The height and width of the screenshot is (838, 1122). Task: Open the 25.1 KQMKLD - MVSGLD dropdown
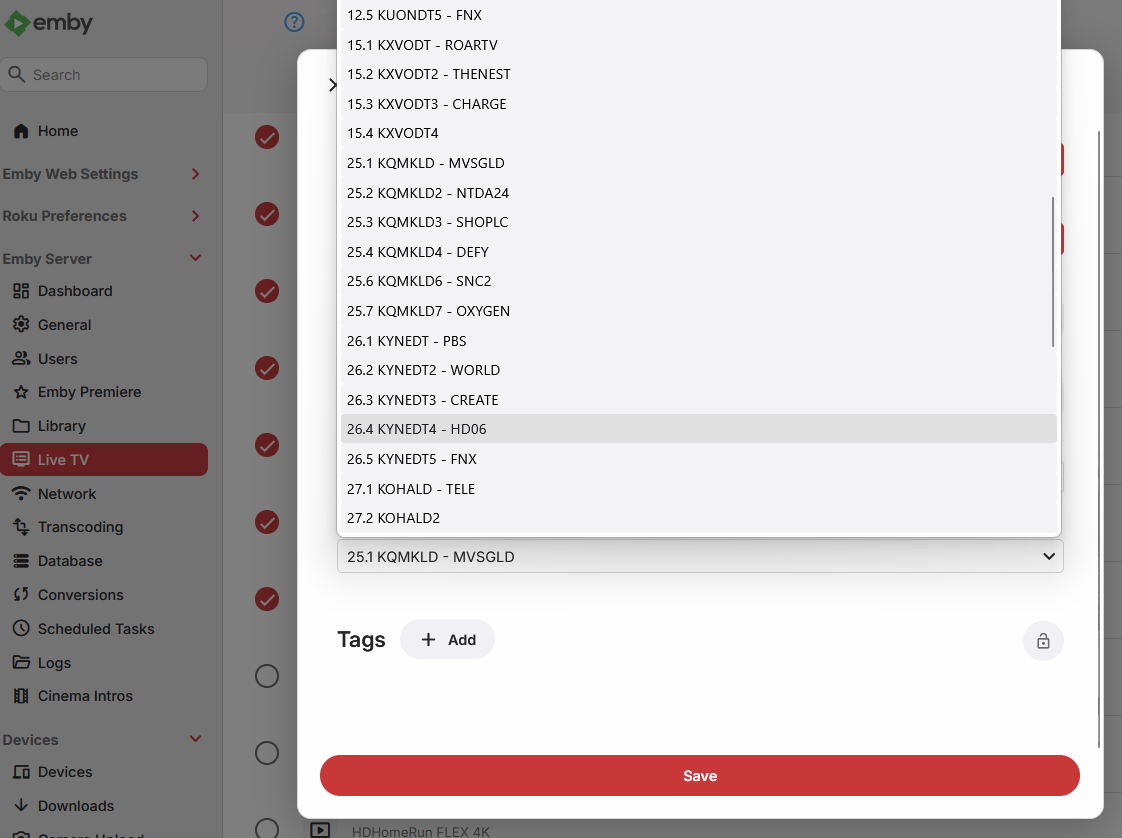point(700,557)
